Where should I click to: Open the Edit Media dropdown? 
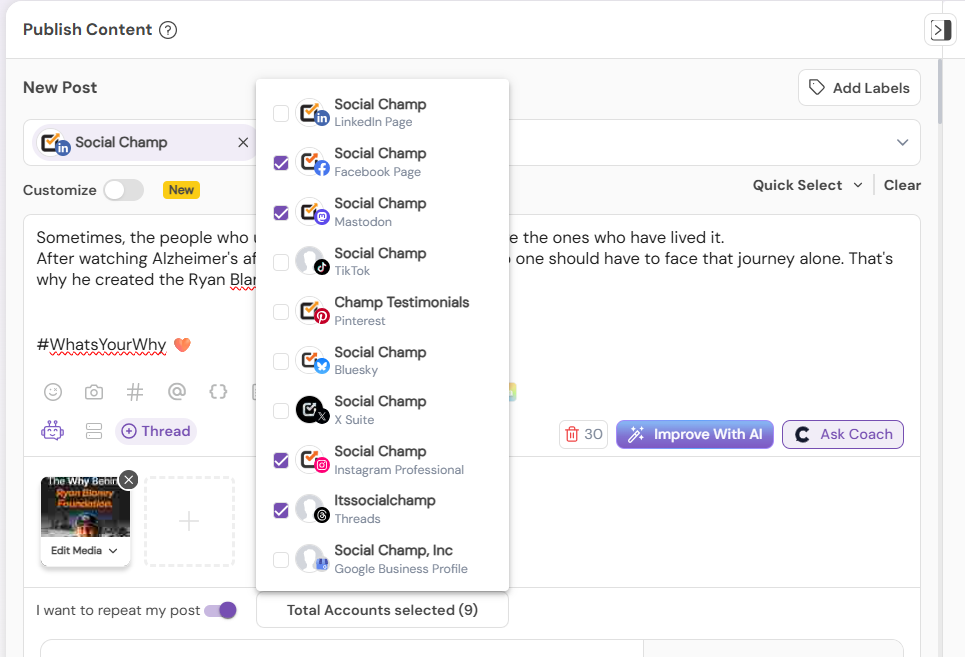coord(84,551)
